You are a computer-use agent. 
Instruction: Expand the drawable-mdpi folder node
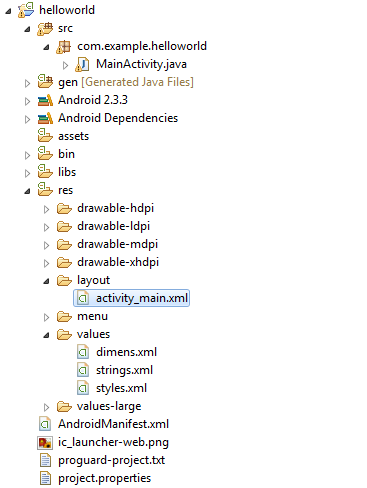click(x=47, y=245)
